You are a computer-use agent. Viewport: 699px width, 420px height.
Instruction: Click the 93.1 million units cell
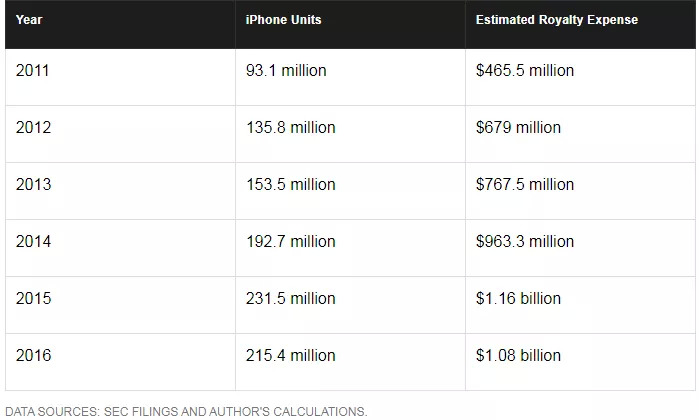coord(286,71)
